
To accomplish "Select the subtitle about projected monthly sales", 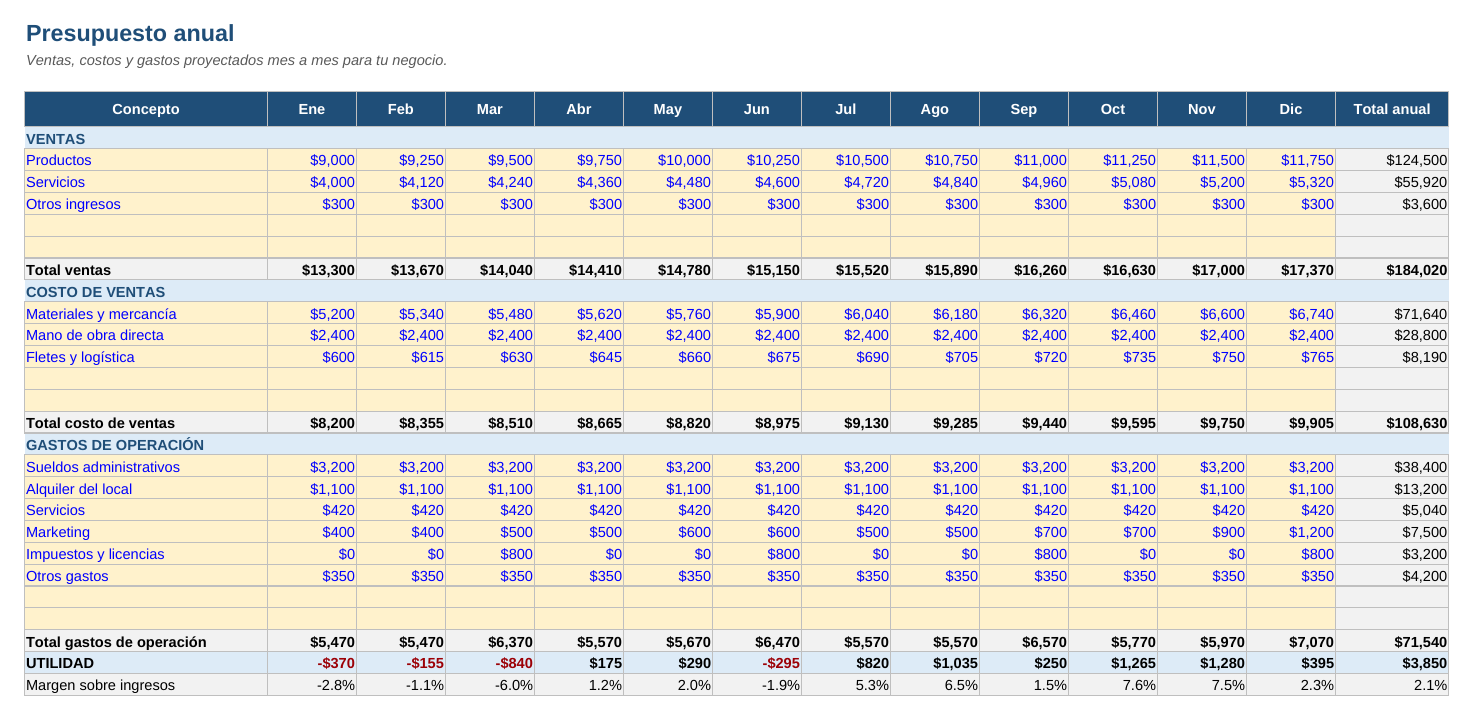I will coord(236,60).
